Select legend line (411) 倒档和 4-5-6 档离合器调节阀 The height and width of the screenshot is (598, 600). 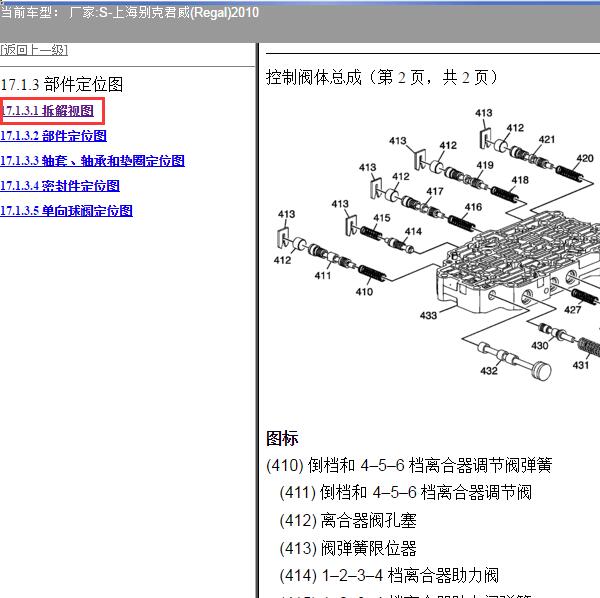406,492
